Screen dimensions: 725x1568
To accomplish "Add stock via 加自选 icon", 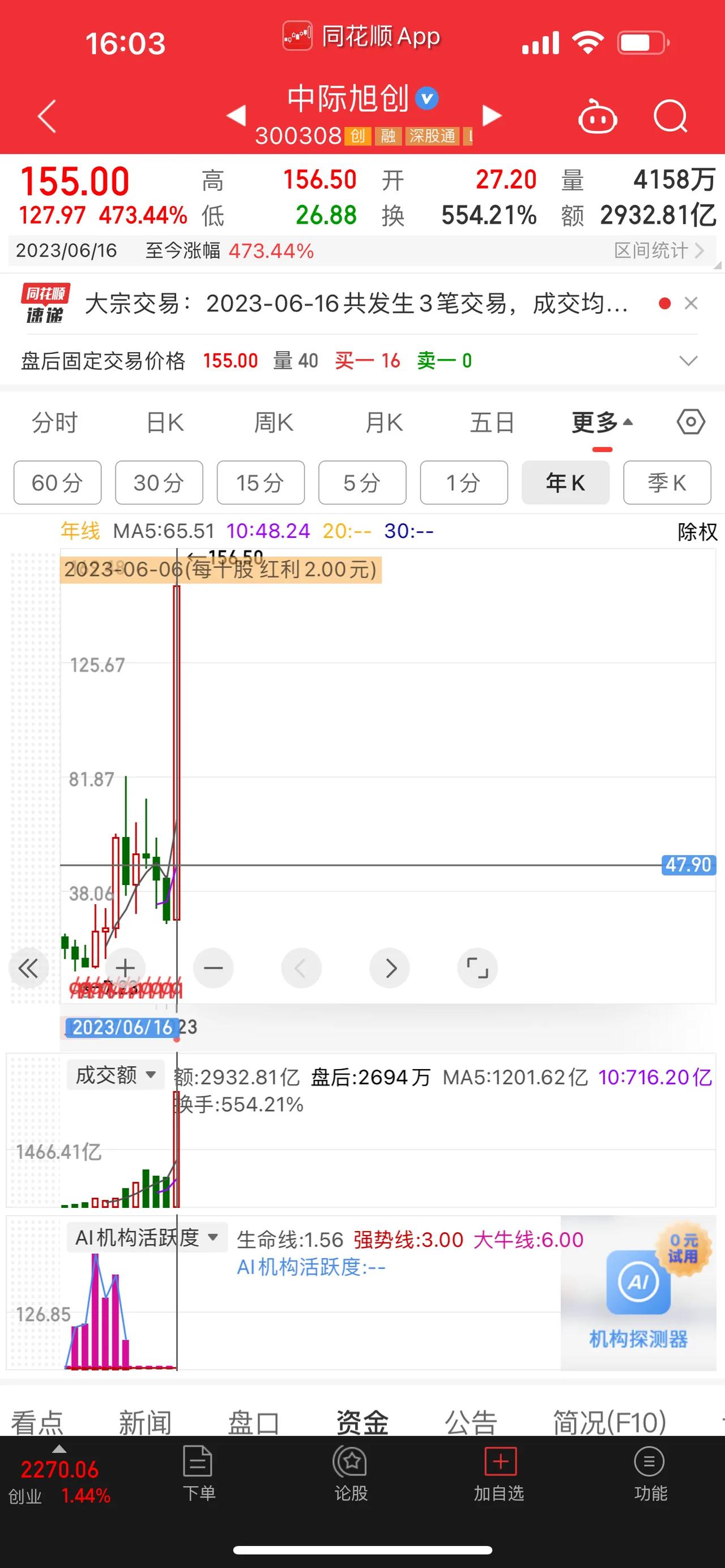I will (x=499, y=1473).
